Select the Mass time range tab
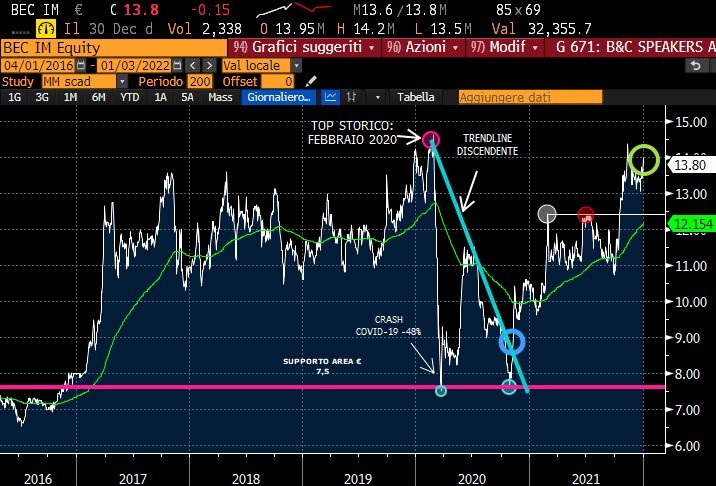 [220, 97]
